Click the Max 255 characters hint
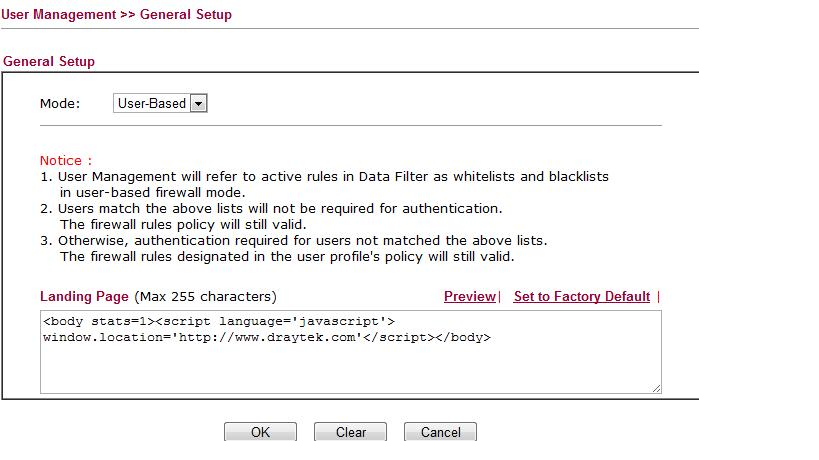The height and width of the screenshot is (460, 819). (x=205, y=297)
